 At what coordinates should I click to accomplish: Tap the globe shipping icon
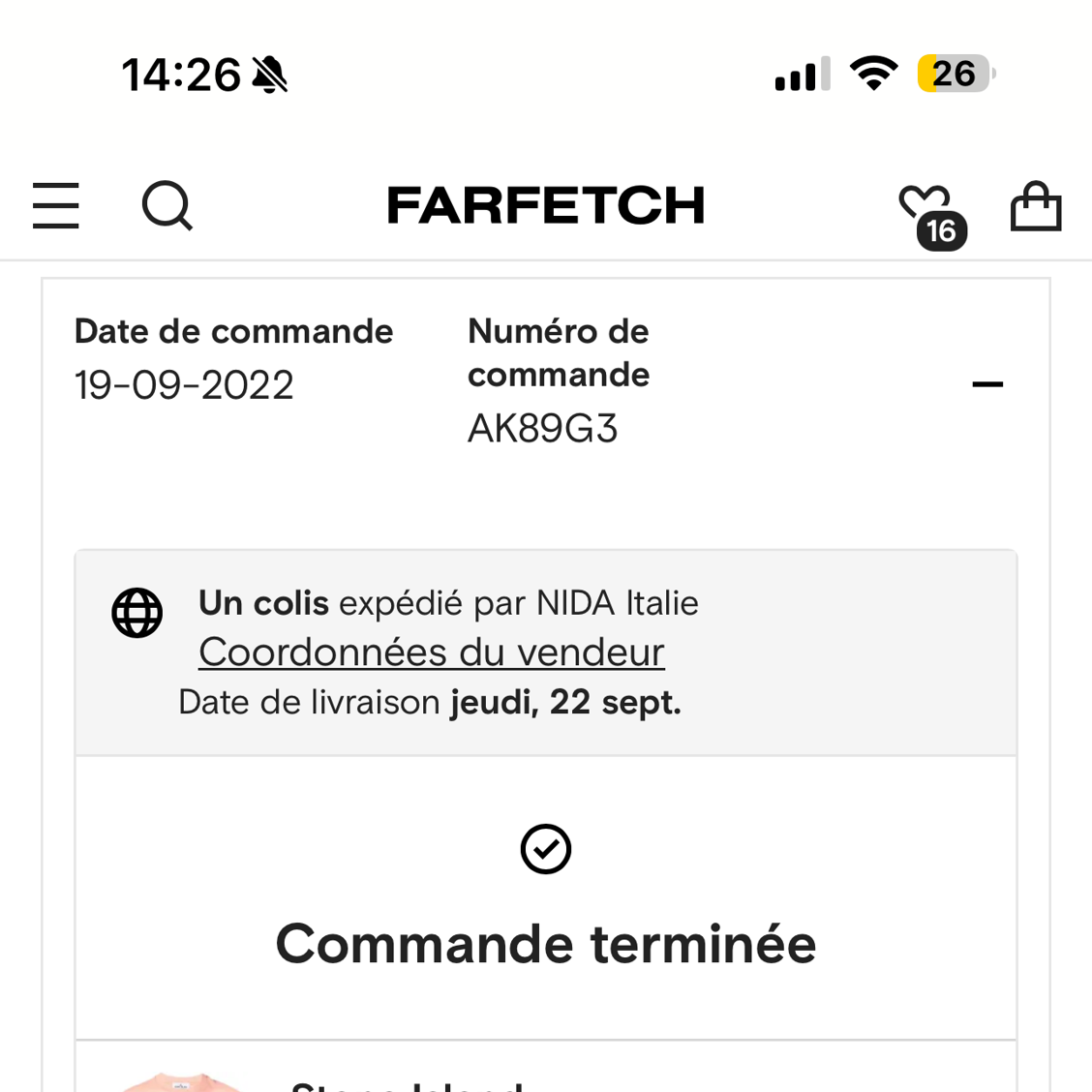(x=137, y=613)
